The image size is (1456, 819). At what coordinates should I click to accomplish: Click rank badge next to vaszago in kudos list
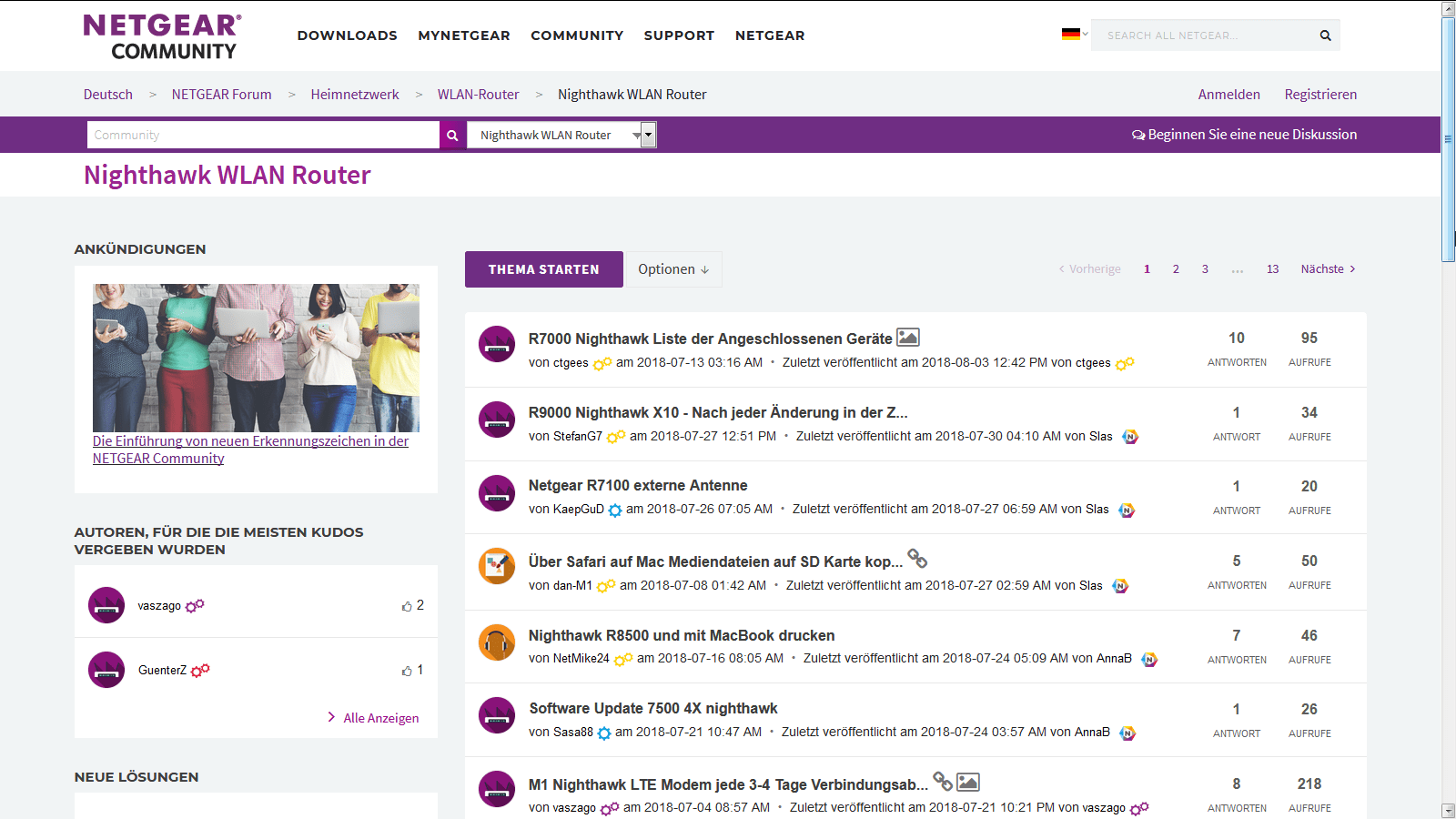click(195, 605)
